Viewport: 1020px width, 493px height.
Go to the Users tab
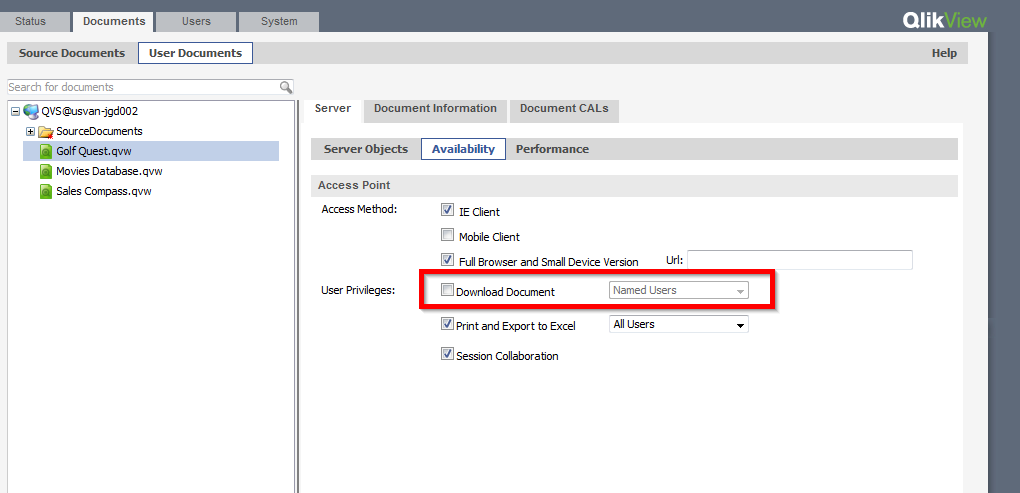coord(196,21)
